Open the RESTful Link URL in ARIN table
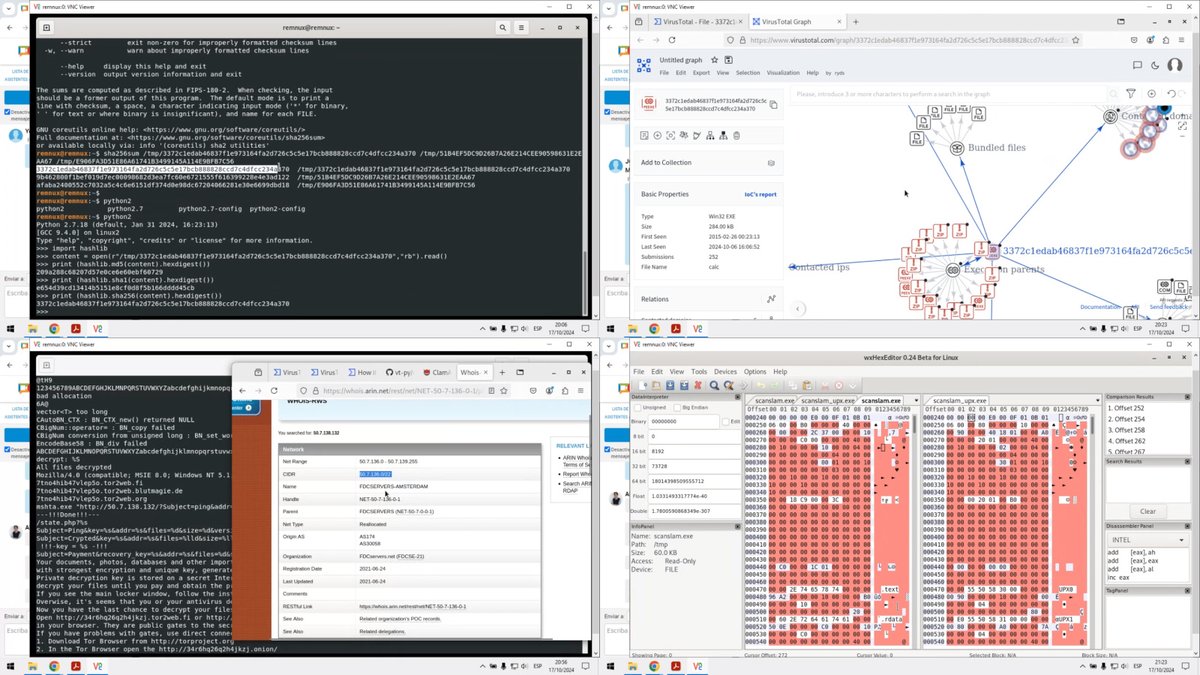The image size is (1200, 675). click(413, 606)
